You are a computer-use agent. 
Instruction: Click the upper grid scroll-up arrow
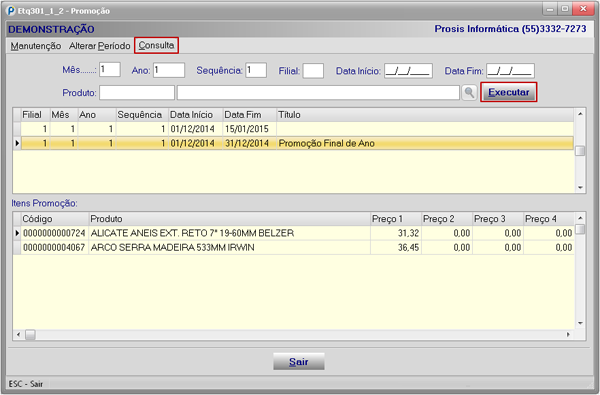tap(580, 114)
